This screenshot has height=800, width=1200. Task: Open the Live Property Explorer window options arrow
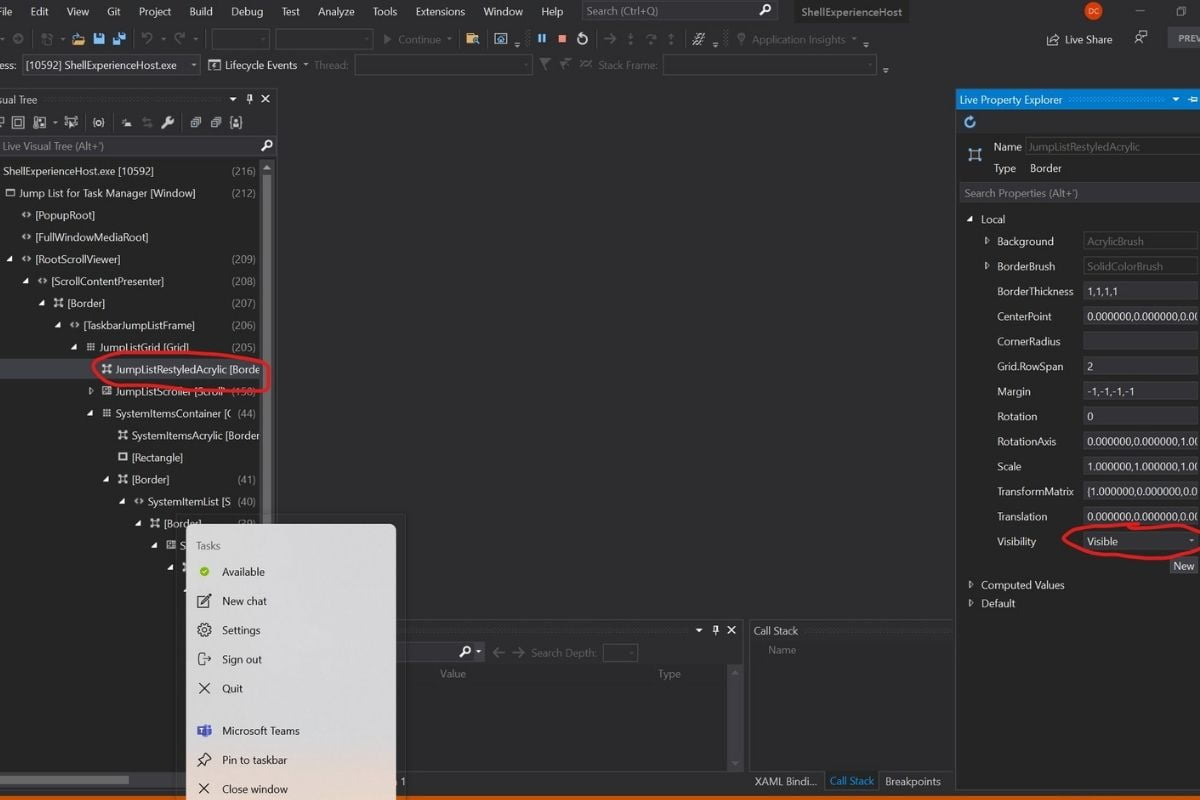coord(1175,99)
